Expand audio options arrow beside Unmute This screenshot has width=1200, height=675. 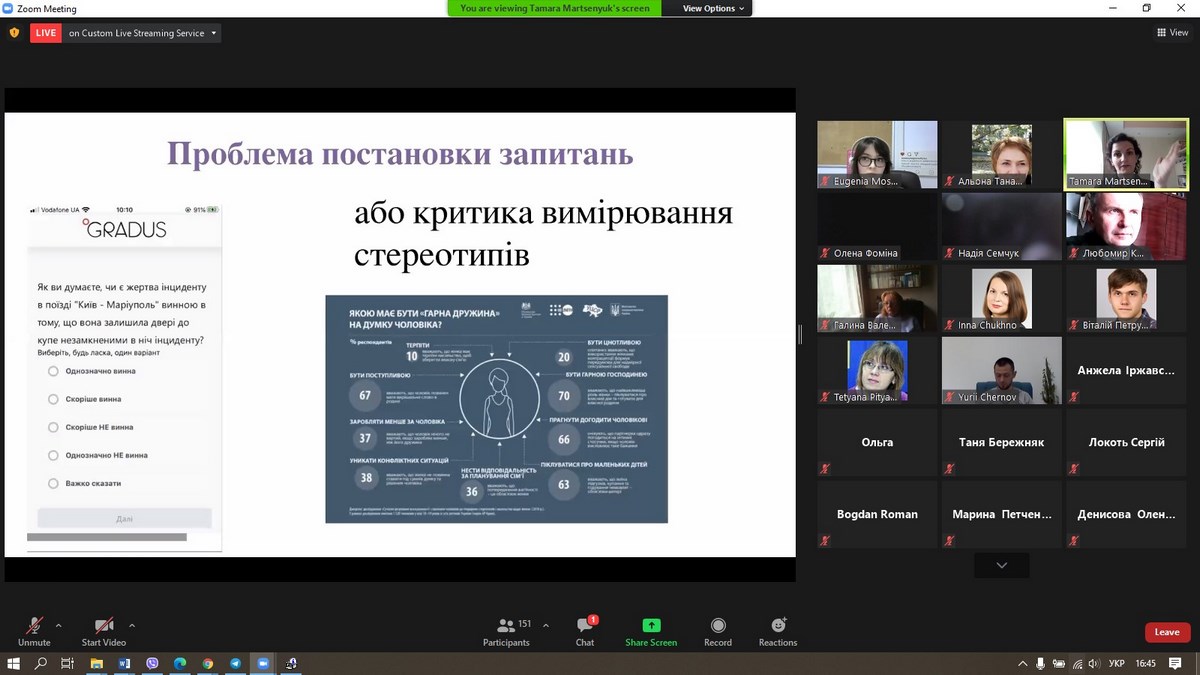coord(58,625)
